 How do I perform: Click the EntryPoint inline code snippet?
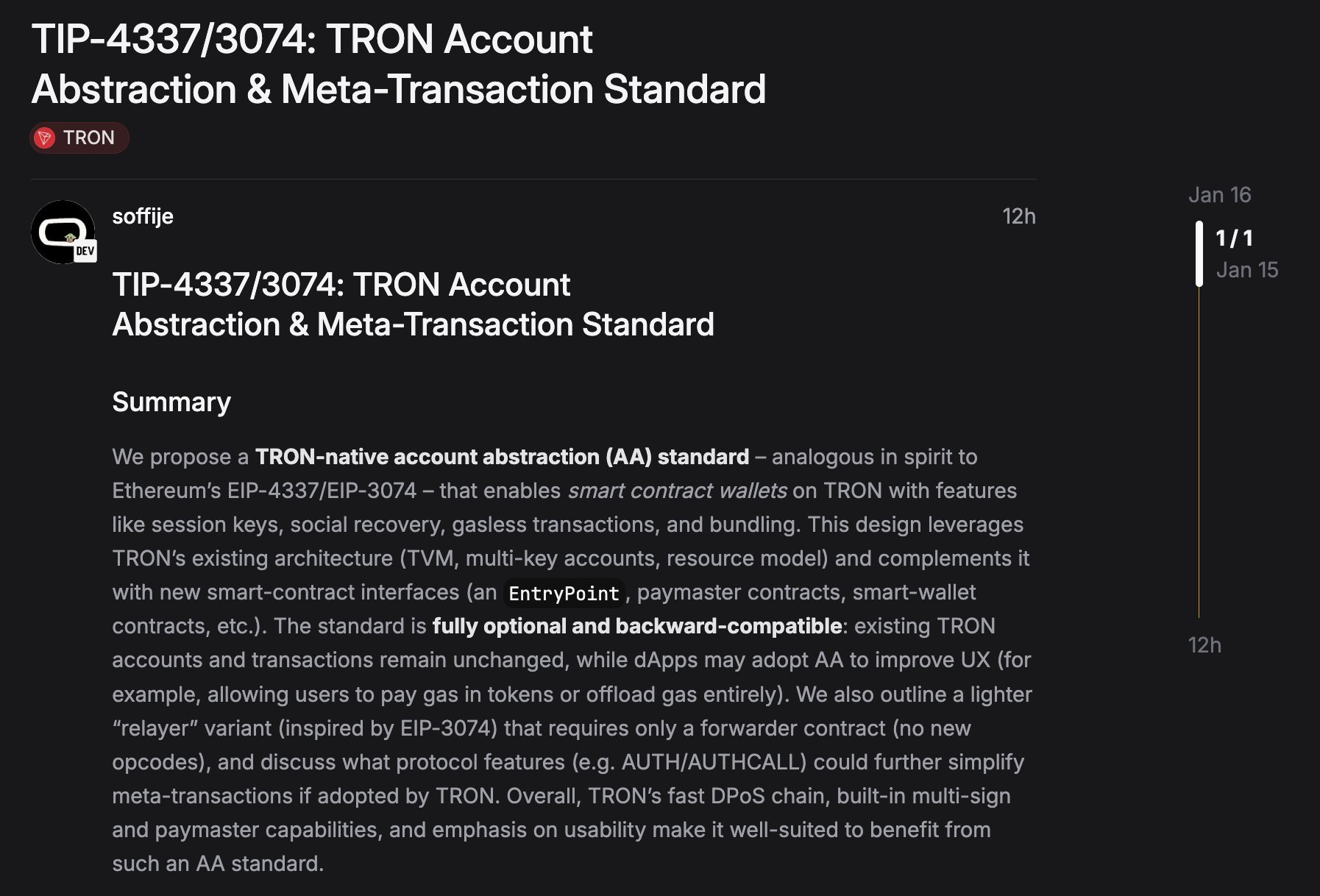coord(564,594)
